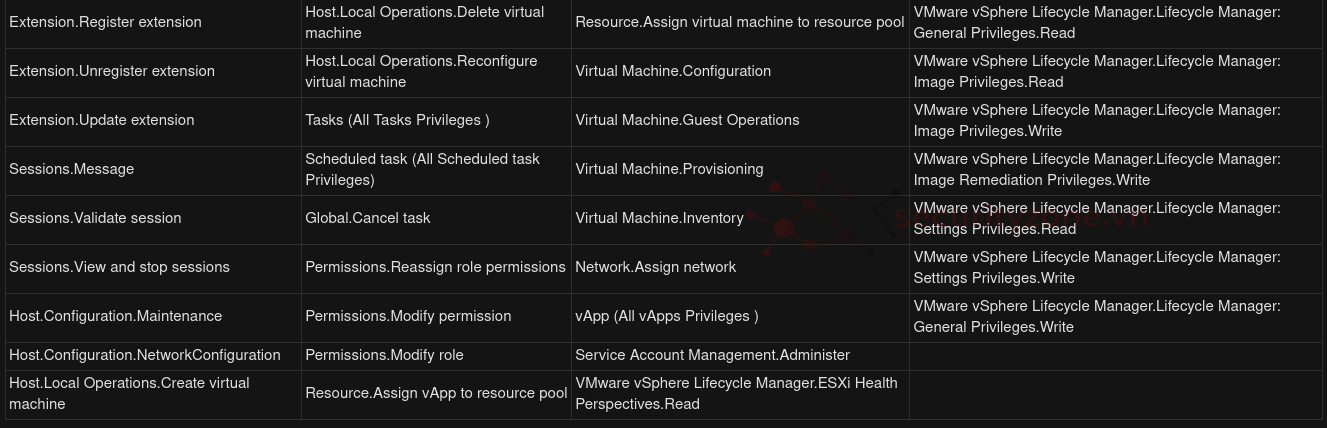Select the Permissions.Modify permission cell
Viewport: 1327px width, 428px height.
point(408,316)
